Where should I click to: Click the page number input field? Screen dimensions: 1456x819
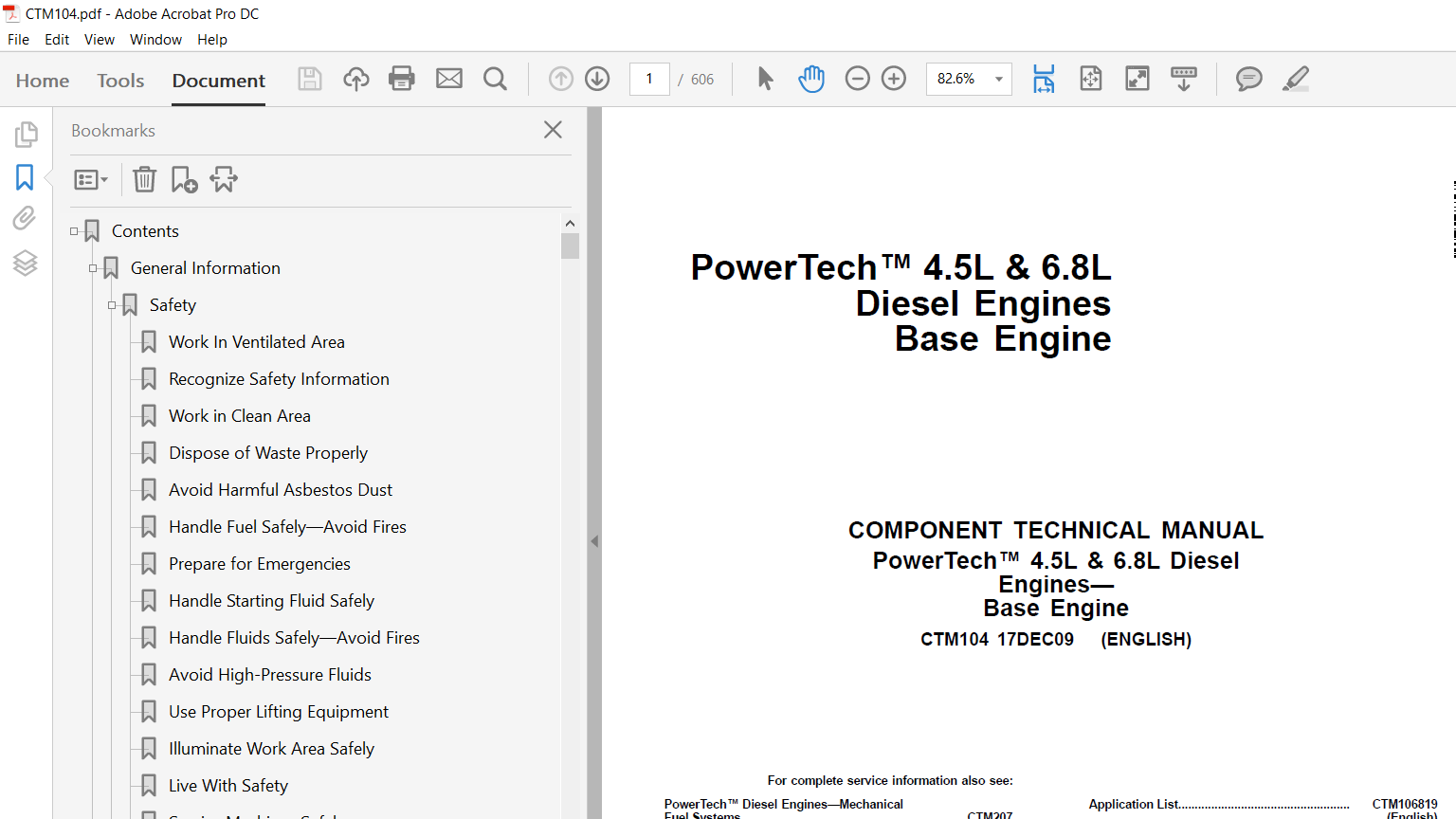click(649, 79)
